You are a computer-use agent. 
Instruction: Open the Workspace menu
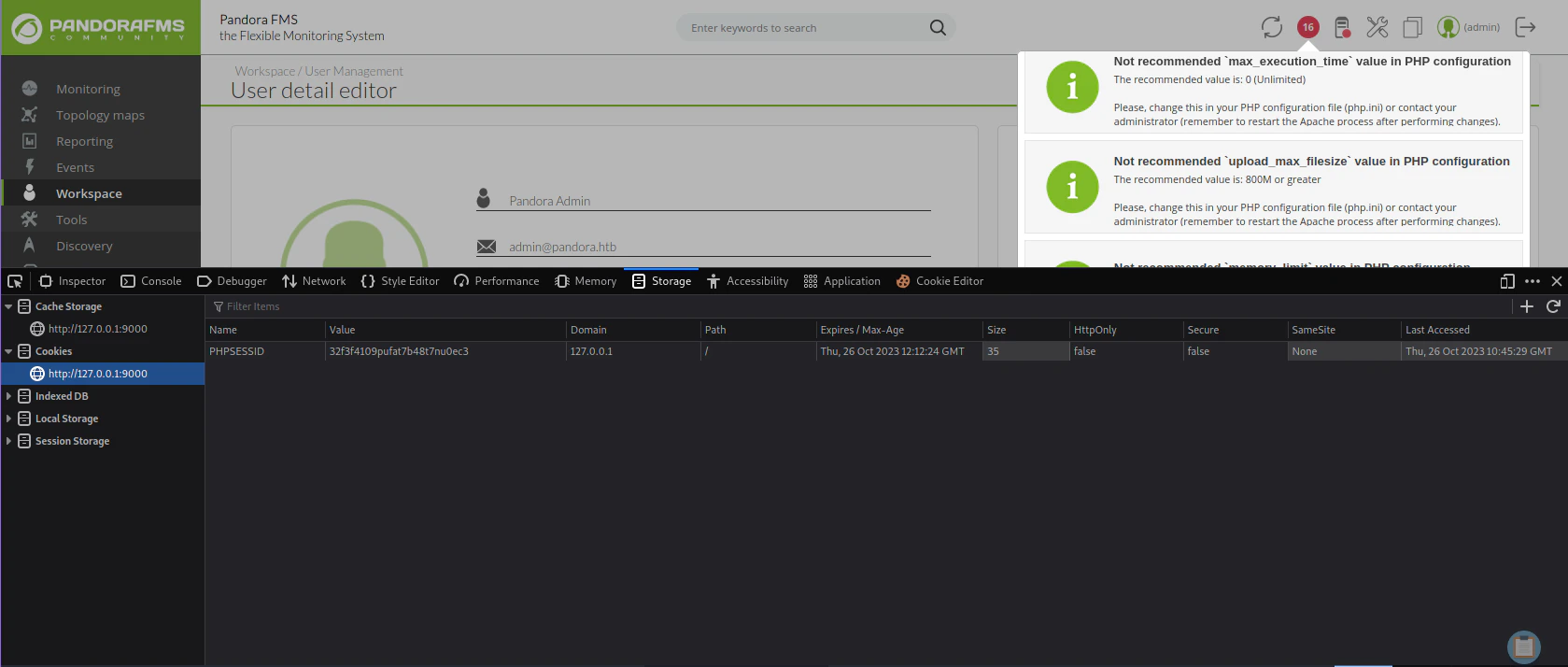click(x=89, y=193)
